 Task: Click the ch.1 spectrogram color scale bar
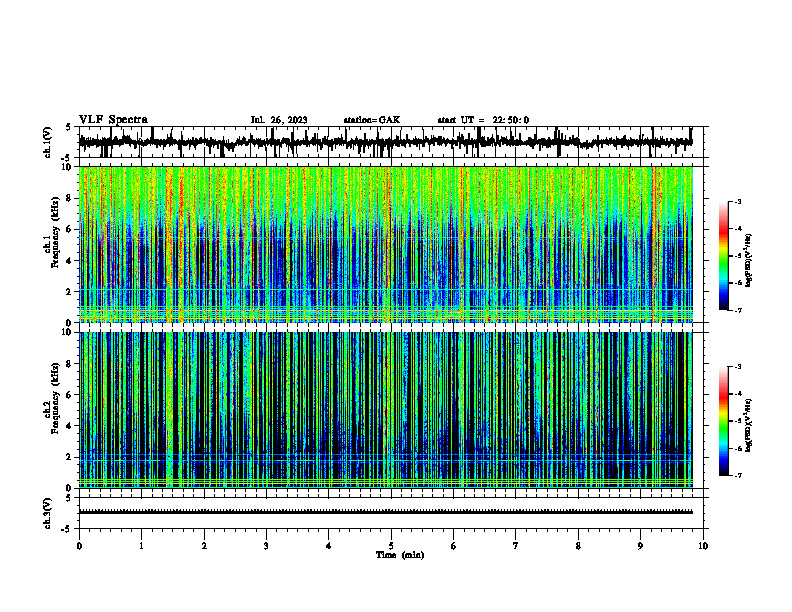click(x=723, y=256)
